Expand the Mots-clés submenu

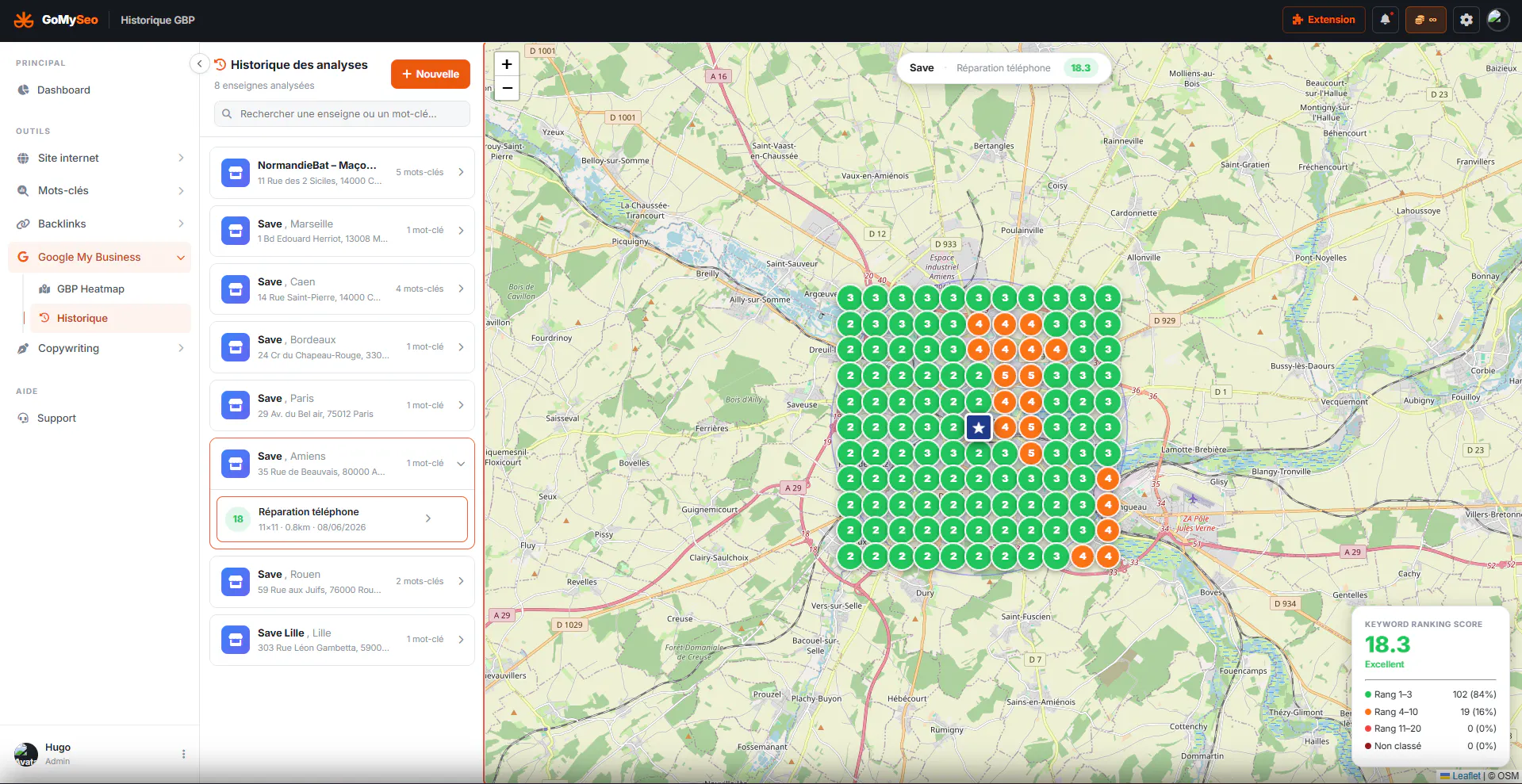click(x=181, y=191)
